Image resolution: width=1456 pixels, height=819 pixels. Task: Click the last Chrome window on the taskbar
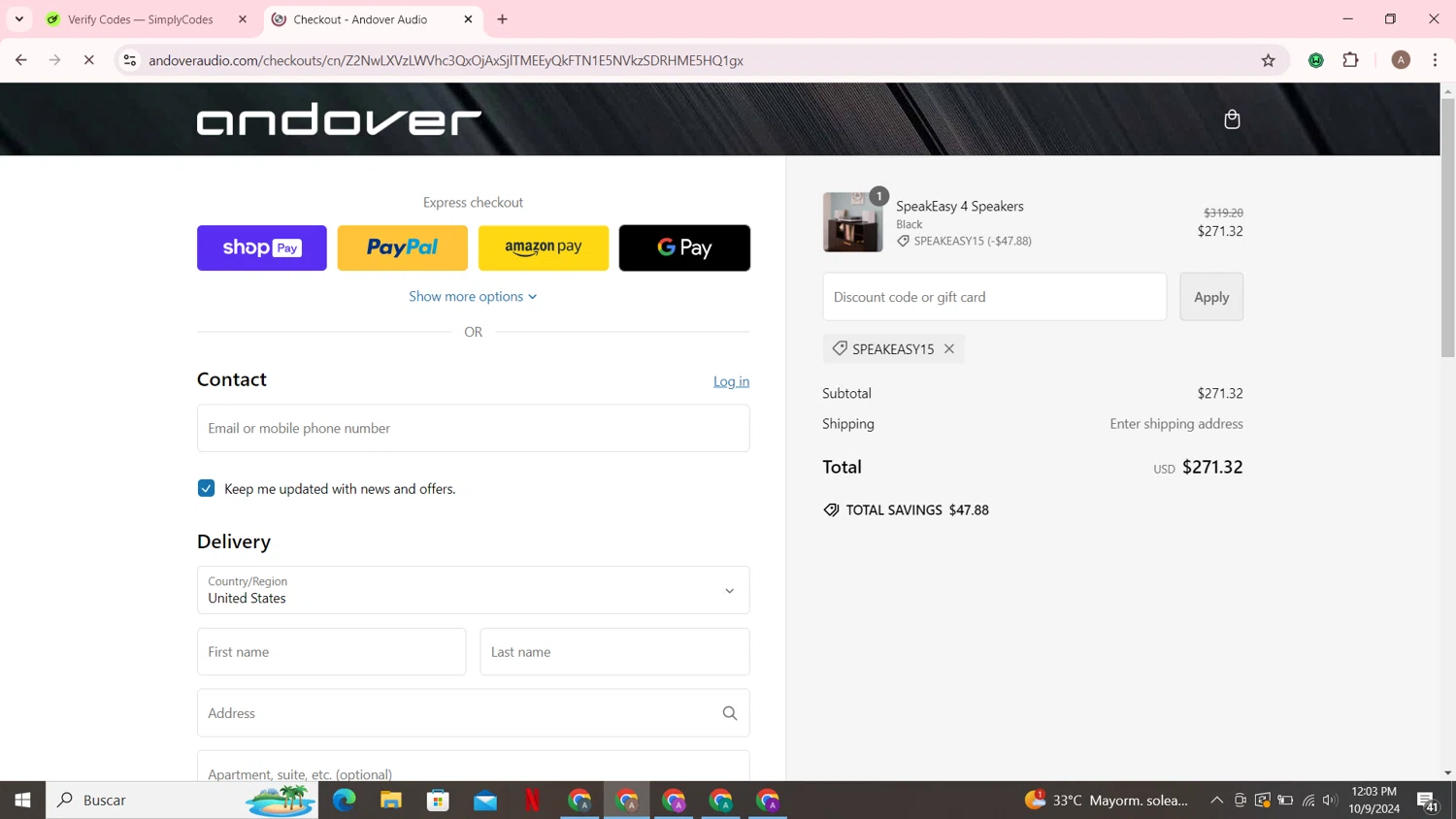pyautogui.click(x=768, y=801)
